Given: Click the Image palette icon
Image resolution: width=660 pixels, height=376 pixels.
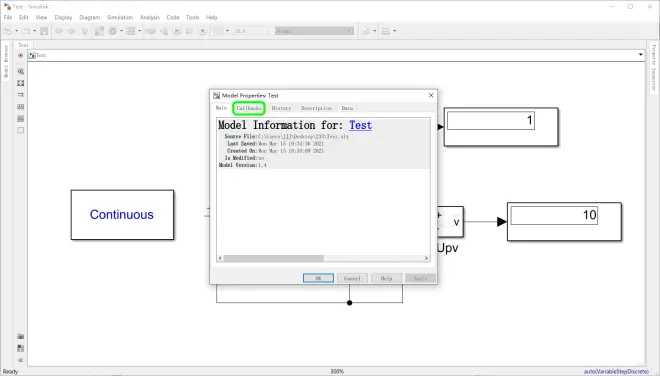Looking at the screenshot, I should [21, 119].
